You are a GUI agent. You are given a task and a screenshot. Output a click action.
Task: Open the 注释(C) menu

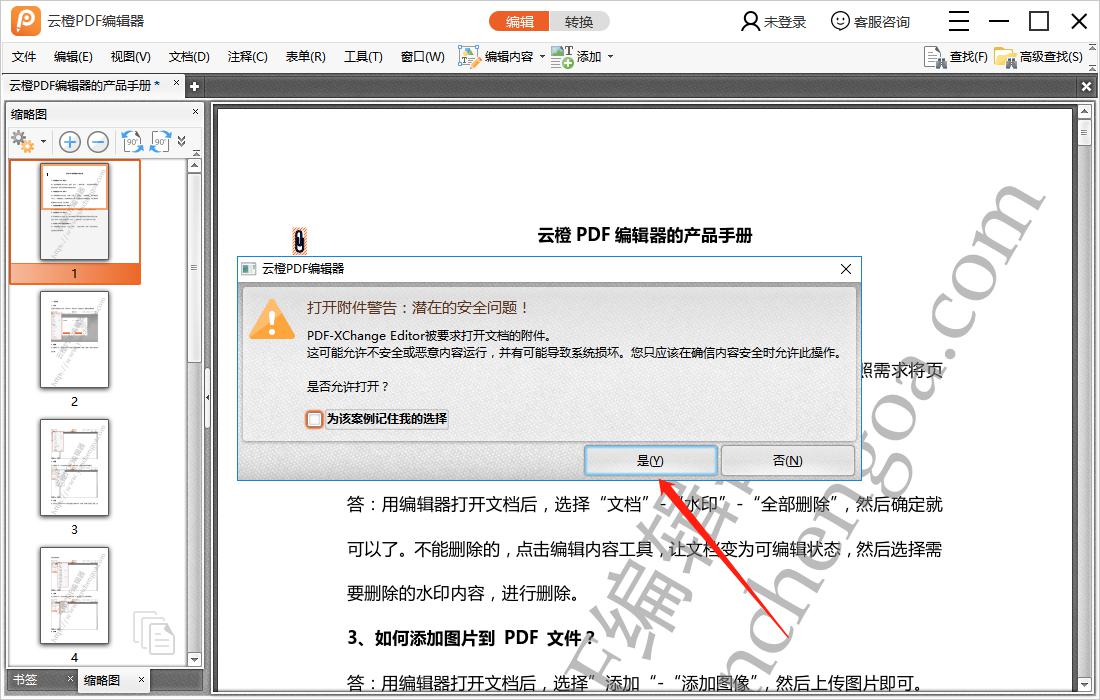(248, 57)
